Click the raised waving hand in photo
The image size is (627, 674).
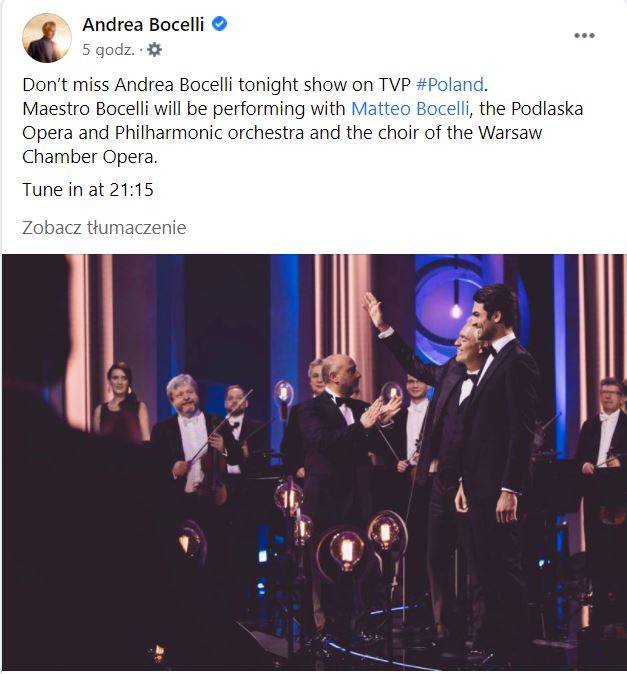point(374,310)
